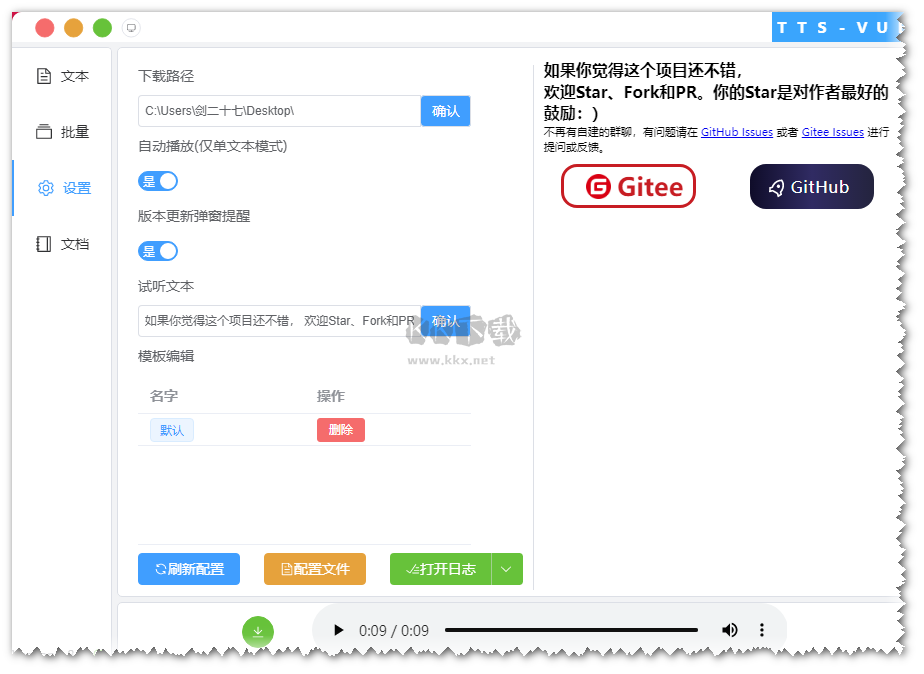
Task: Click the audio progress seek bar
Action: point(570,630)
